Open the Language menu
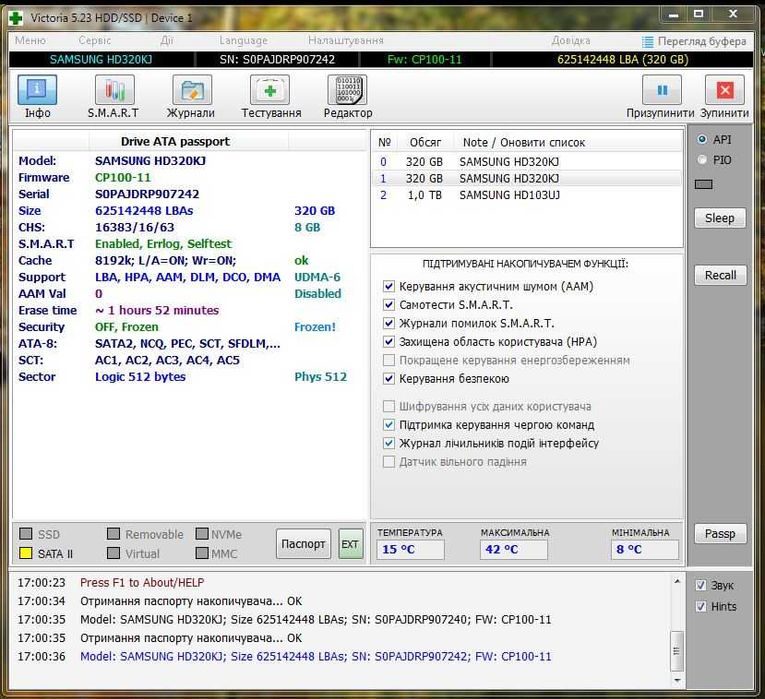The height and width of the screenshot is (699, 765). tap(243, 41)
